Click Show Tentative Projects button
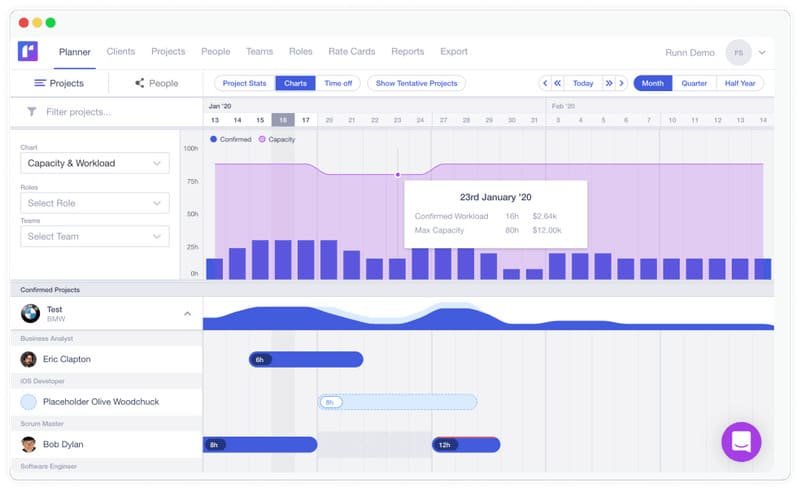 [416, 84]
